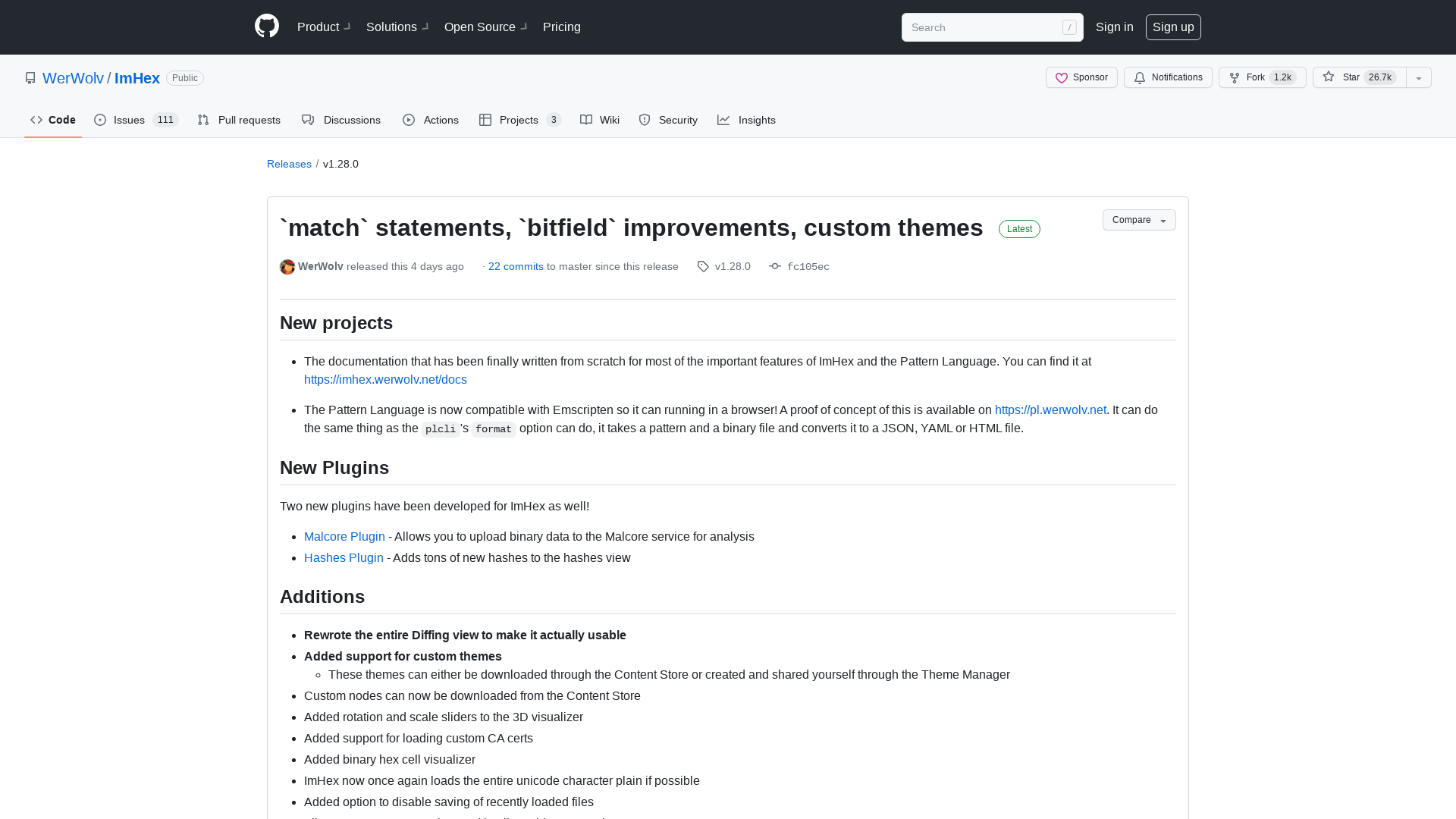Click the Public visibility label

coord(185,78)
